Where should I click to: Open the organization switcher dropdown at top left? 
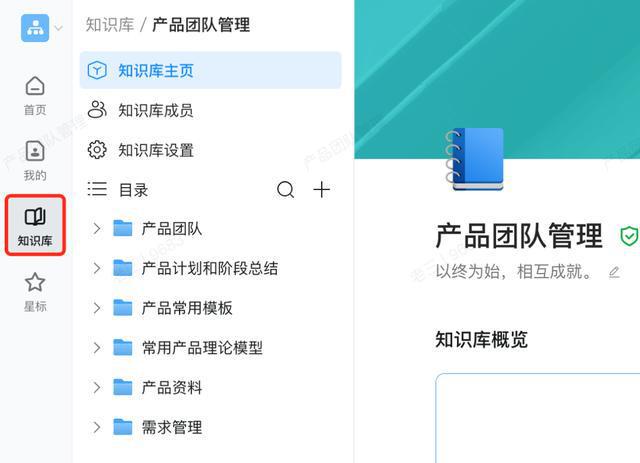[x=41, y=28]
